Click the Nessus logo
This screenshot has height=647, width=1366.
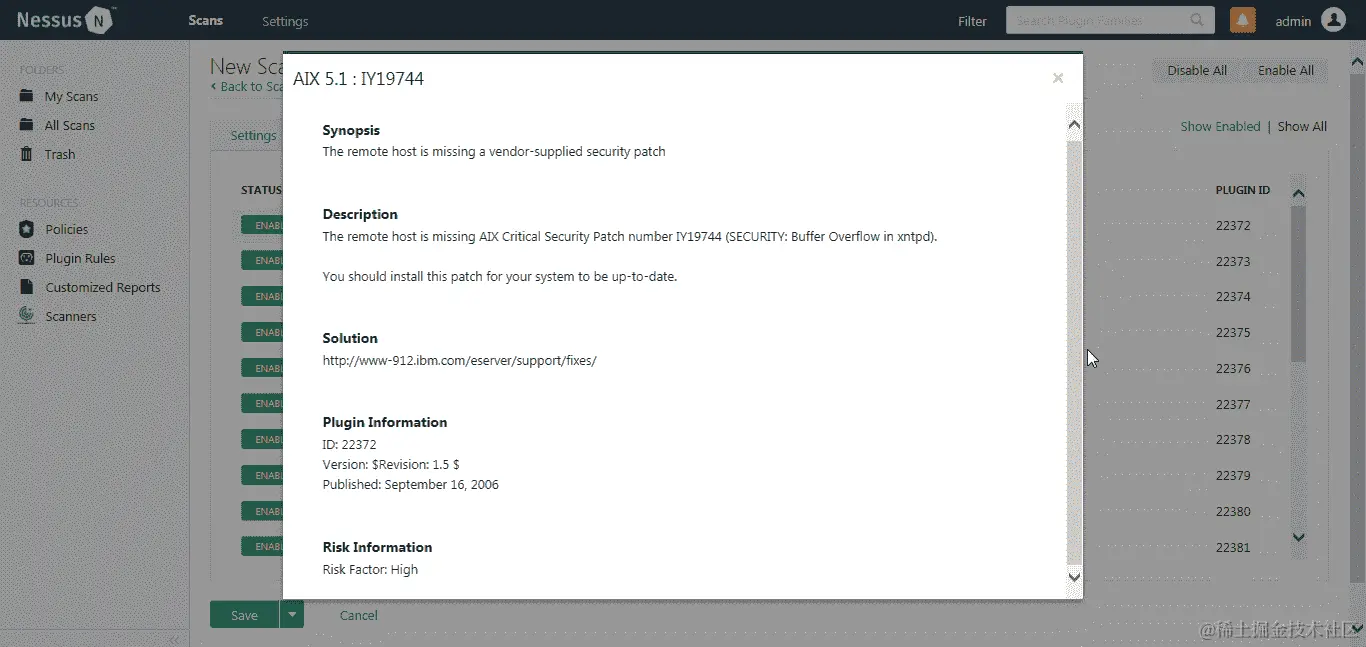(66, 20)
